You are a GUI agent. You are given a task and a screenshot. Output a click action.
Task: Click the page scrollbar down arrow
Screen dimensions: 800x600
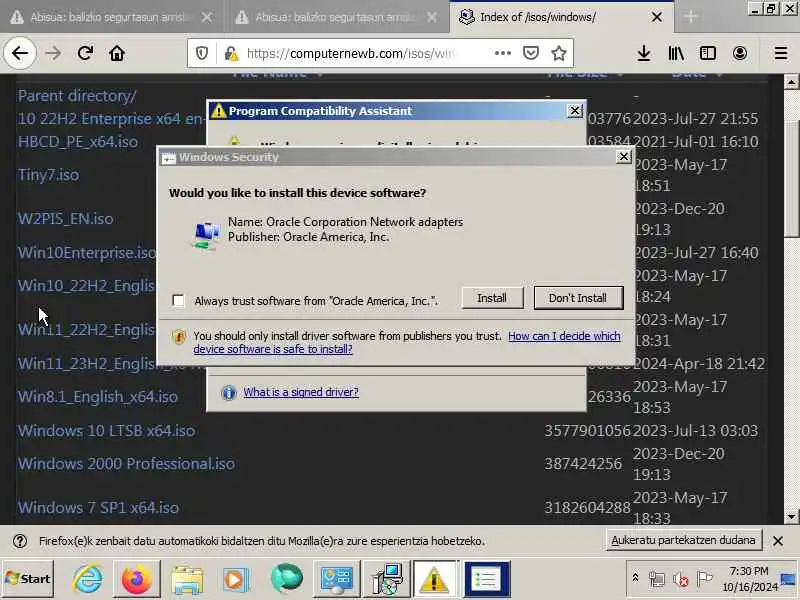[791, 517]
